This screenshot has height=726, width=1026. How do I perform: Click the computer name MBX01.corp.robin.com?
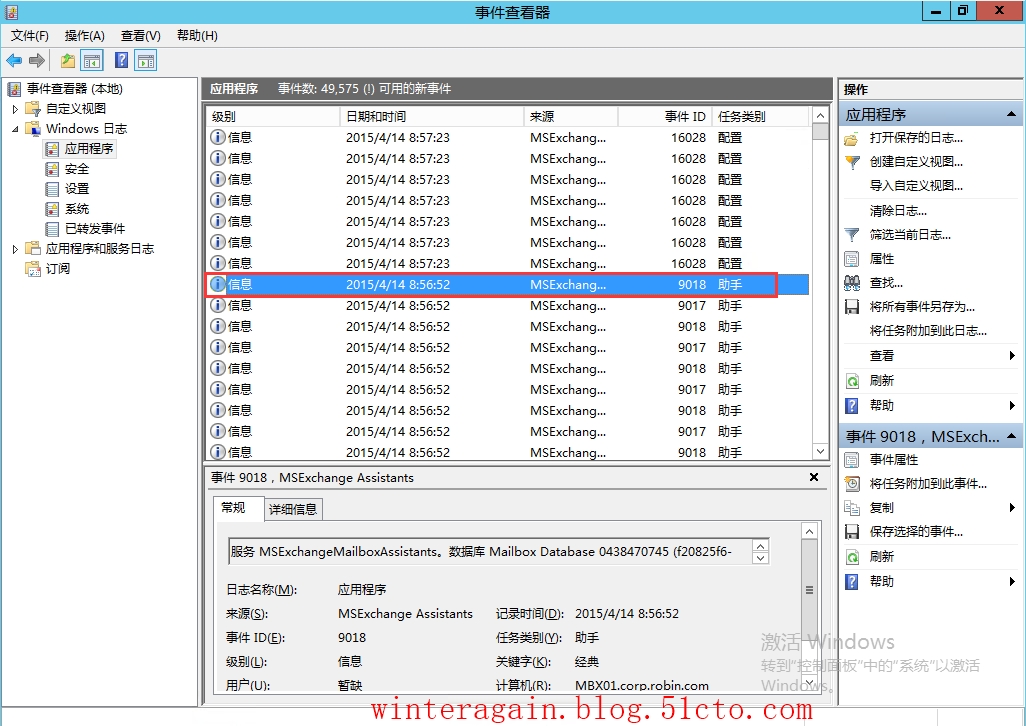point(642,685)
